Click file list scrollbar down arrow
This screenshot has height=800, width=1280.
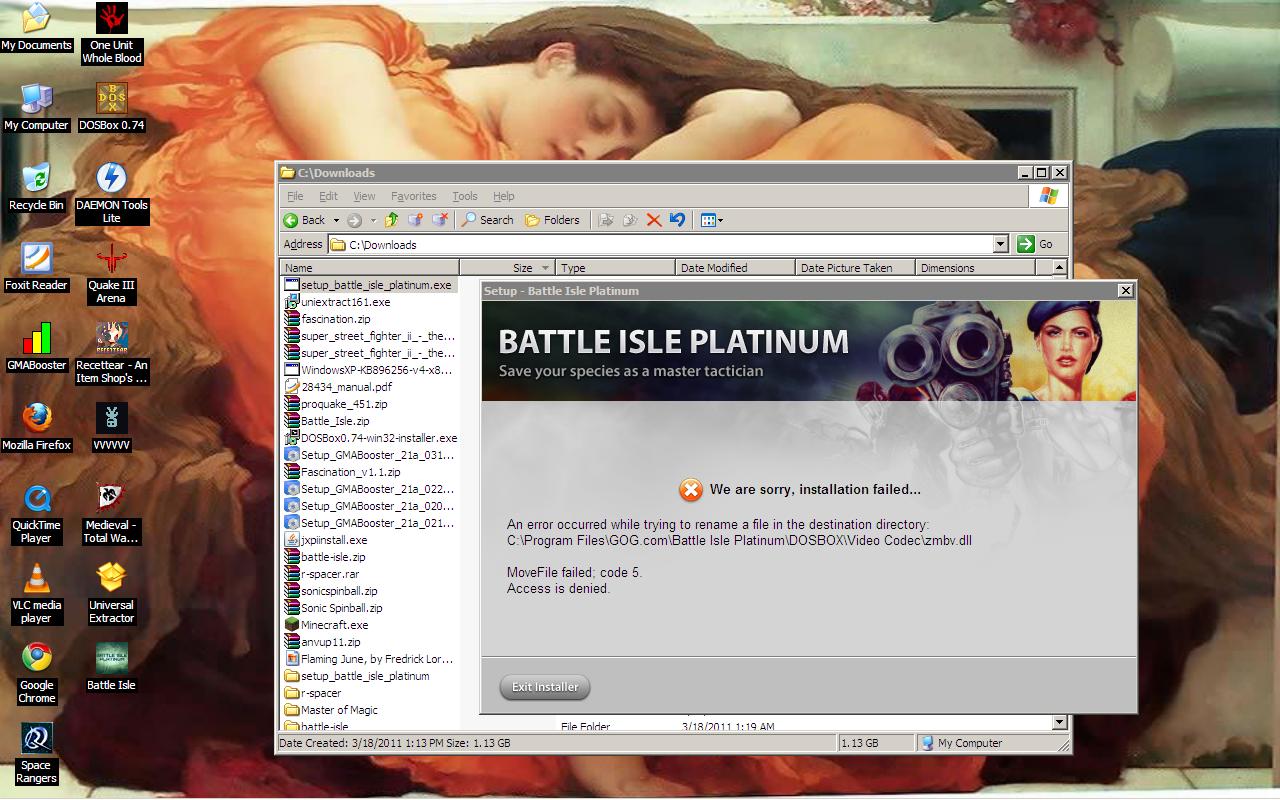click(x=1059, y=722)
